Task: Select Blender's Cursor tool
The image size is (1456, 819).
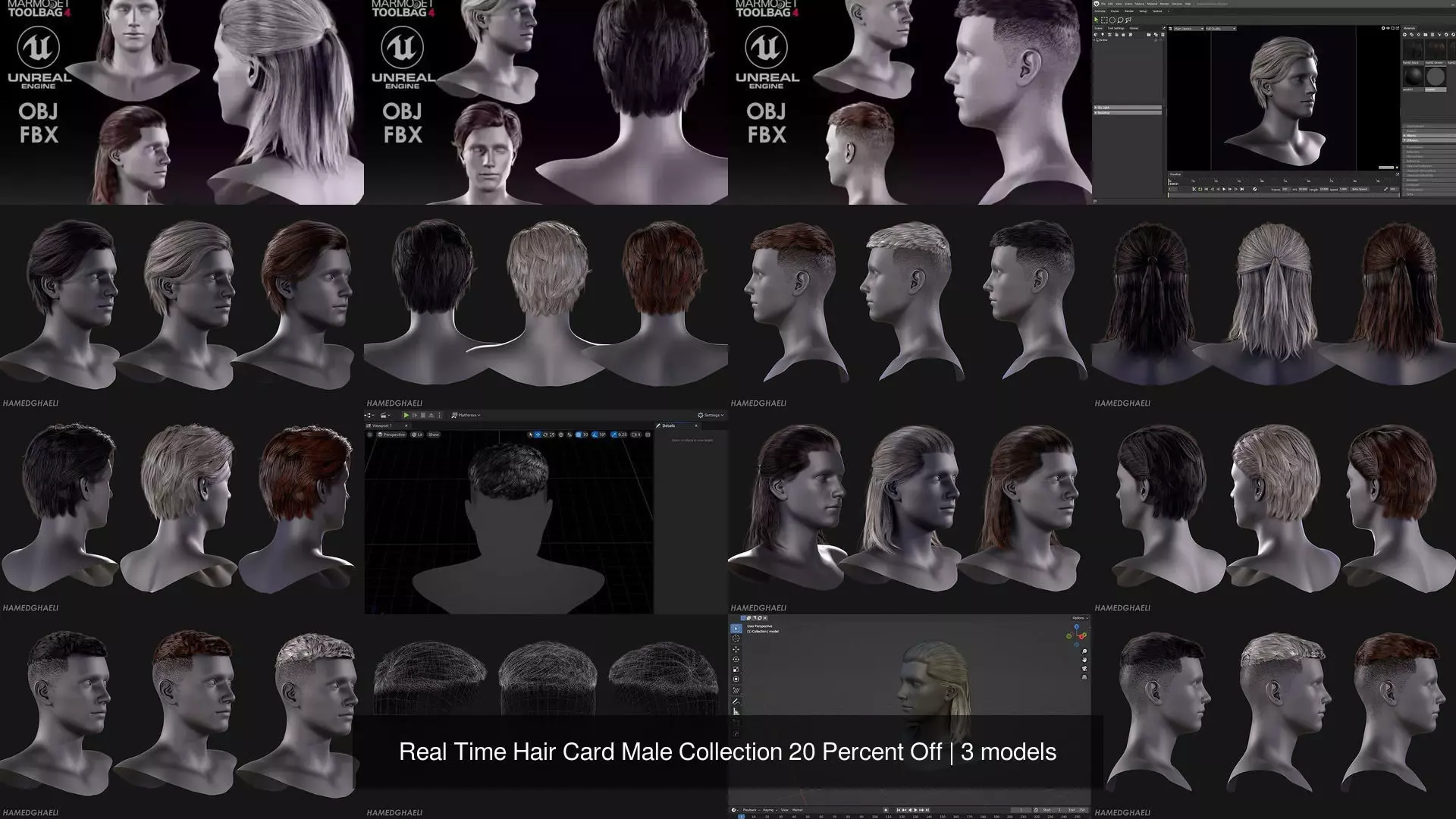Action: point(736,639)
